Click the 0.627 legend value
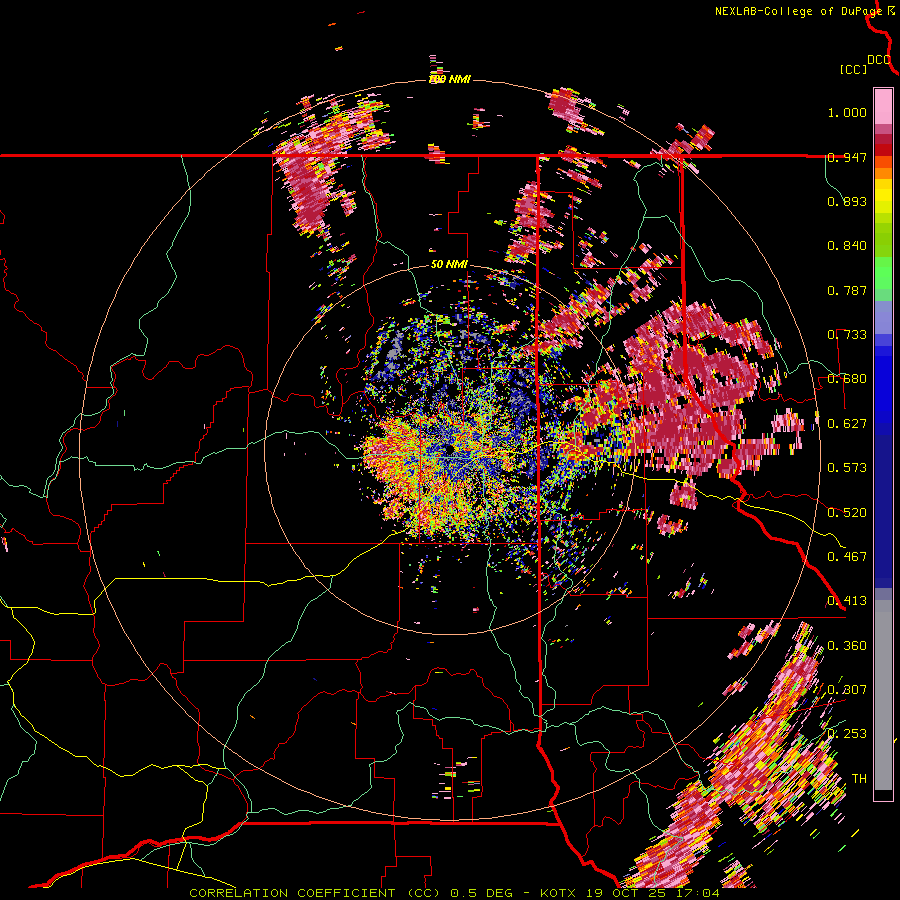 (x=847, y=424)
